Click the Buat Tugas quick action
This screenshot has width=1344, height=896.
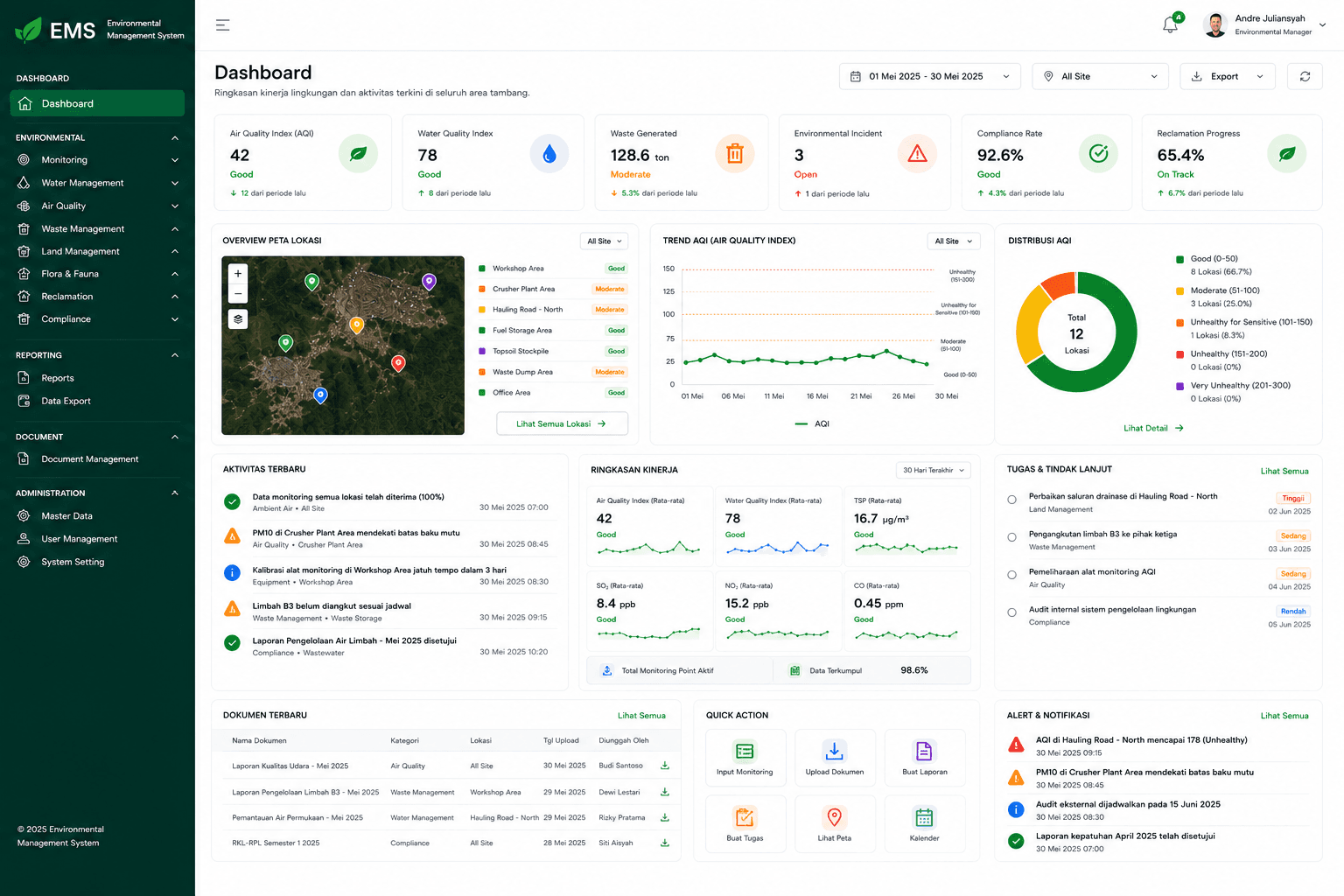tap(745, 824)
